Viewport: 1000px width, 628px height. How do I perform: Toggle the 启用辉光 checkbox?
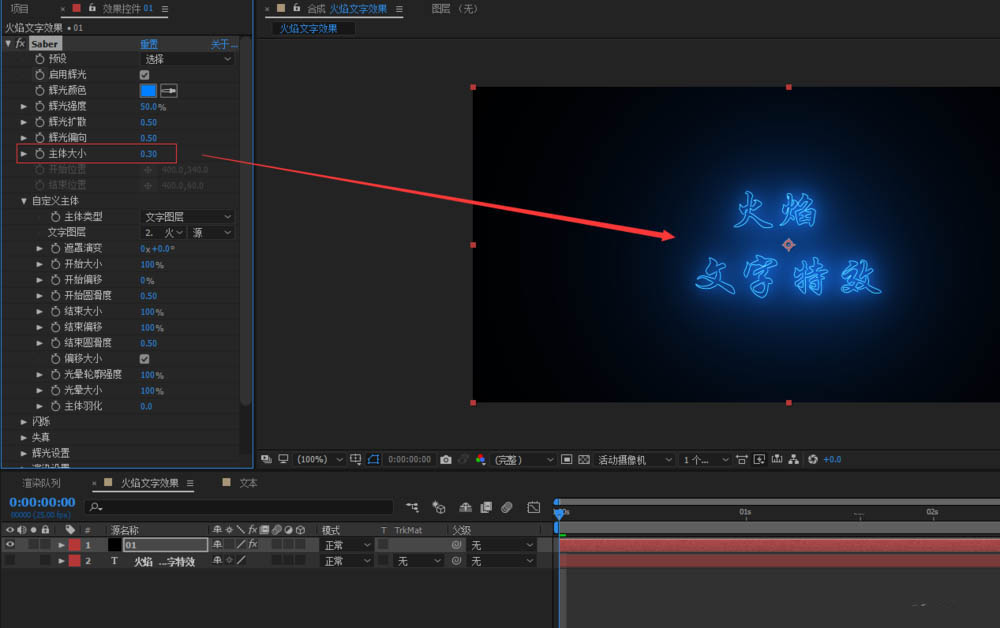(145, 75)
